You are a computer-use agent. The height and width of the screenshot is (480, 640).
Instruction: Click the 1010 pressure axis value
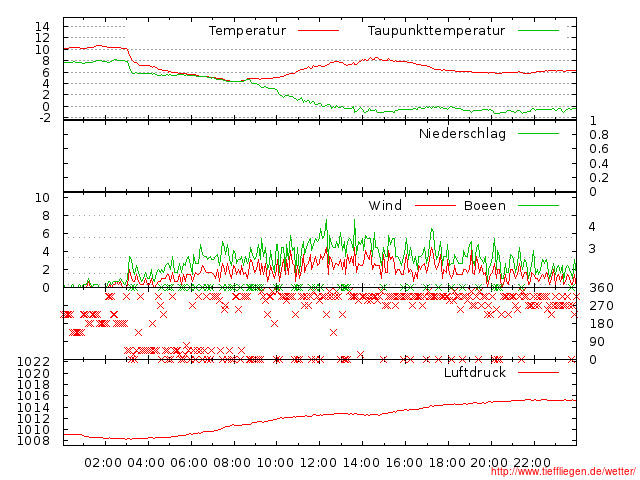tap(33, 429)
